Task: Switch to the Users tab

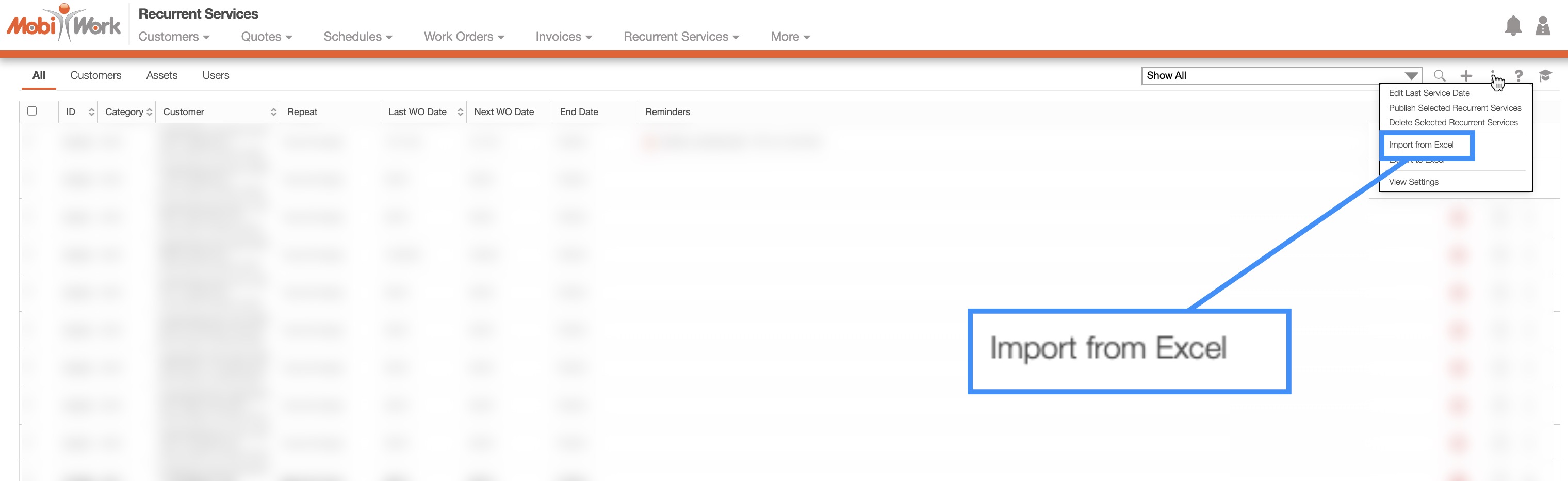Action: click(x=216, y=75)
